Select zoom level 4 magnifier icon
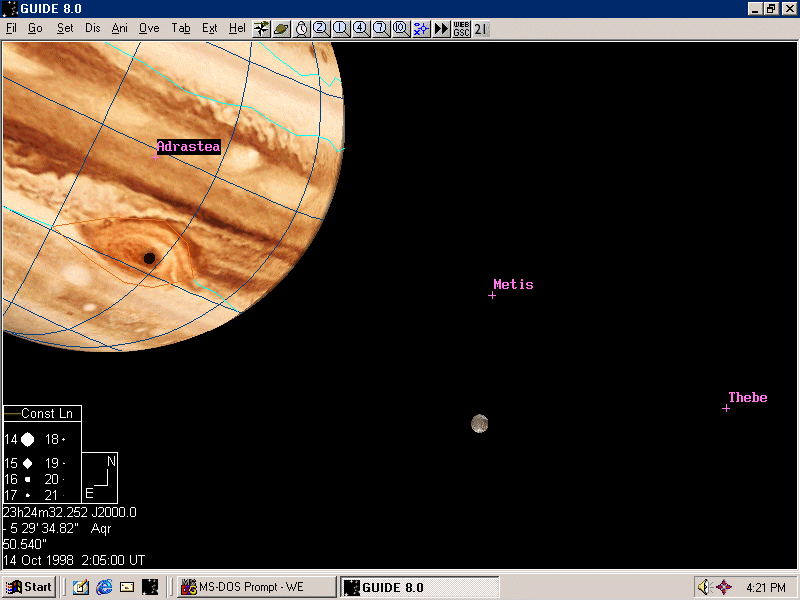This screenshot has height=600, width=800. click(x=361, y=29)
